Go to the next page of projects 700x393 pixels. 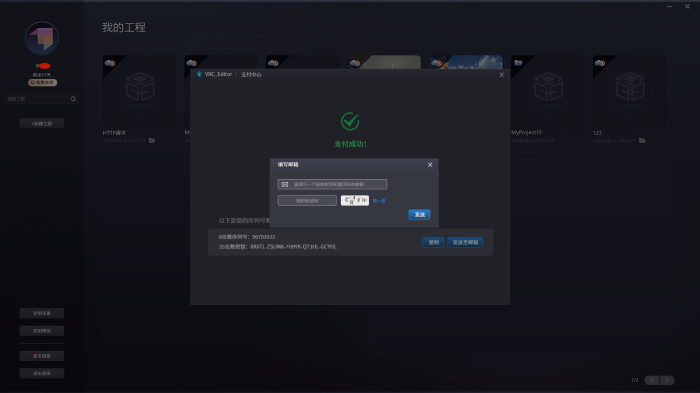tap(667, 380)
